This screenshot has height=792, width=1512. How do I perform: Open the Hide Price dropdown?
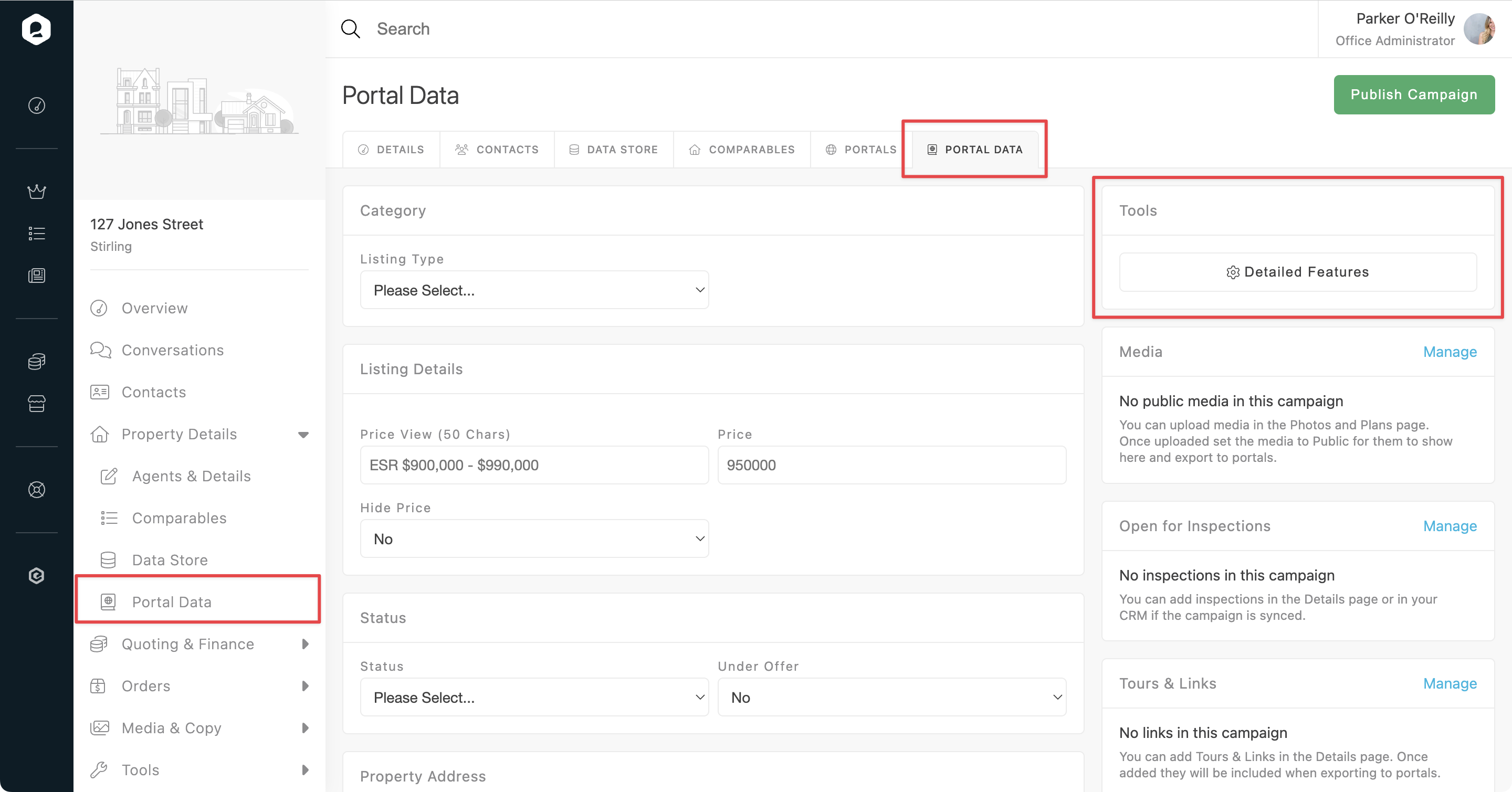(534, 538)
